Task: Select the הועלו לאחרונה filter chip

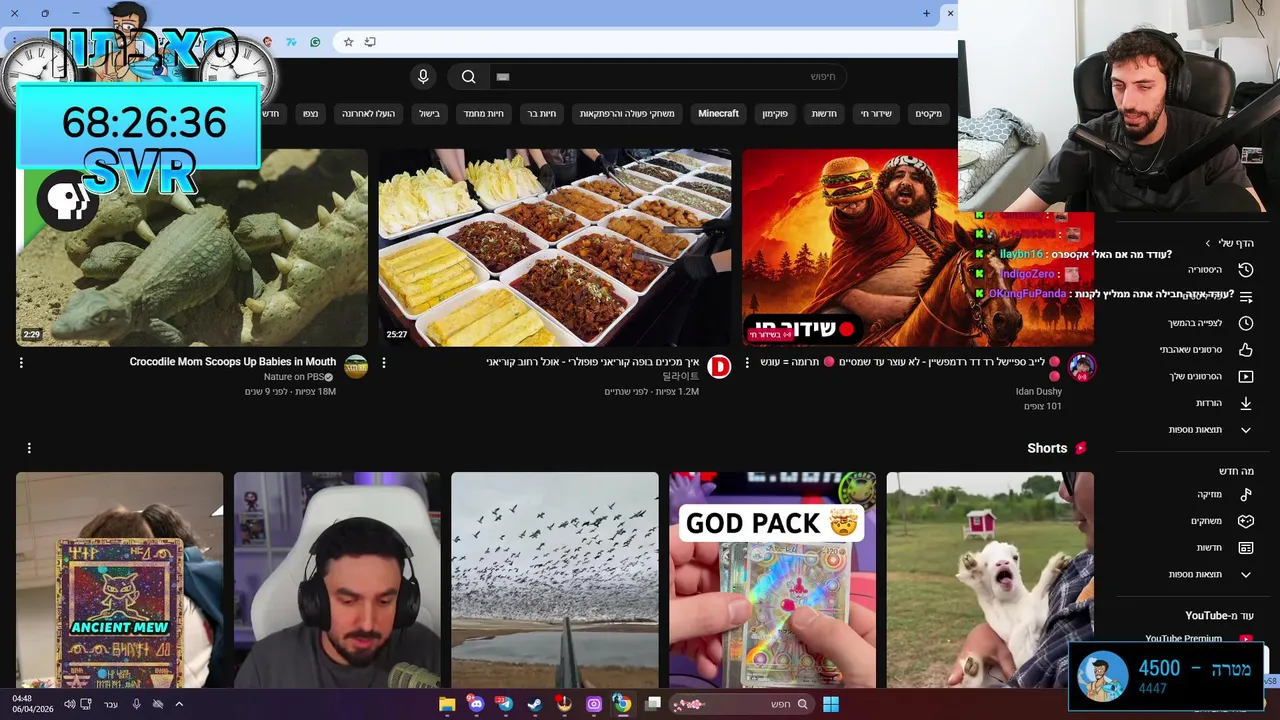Action: coord(369,114)
